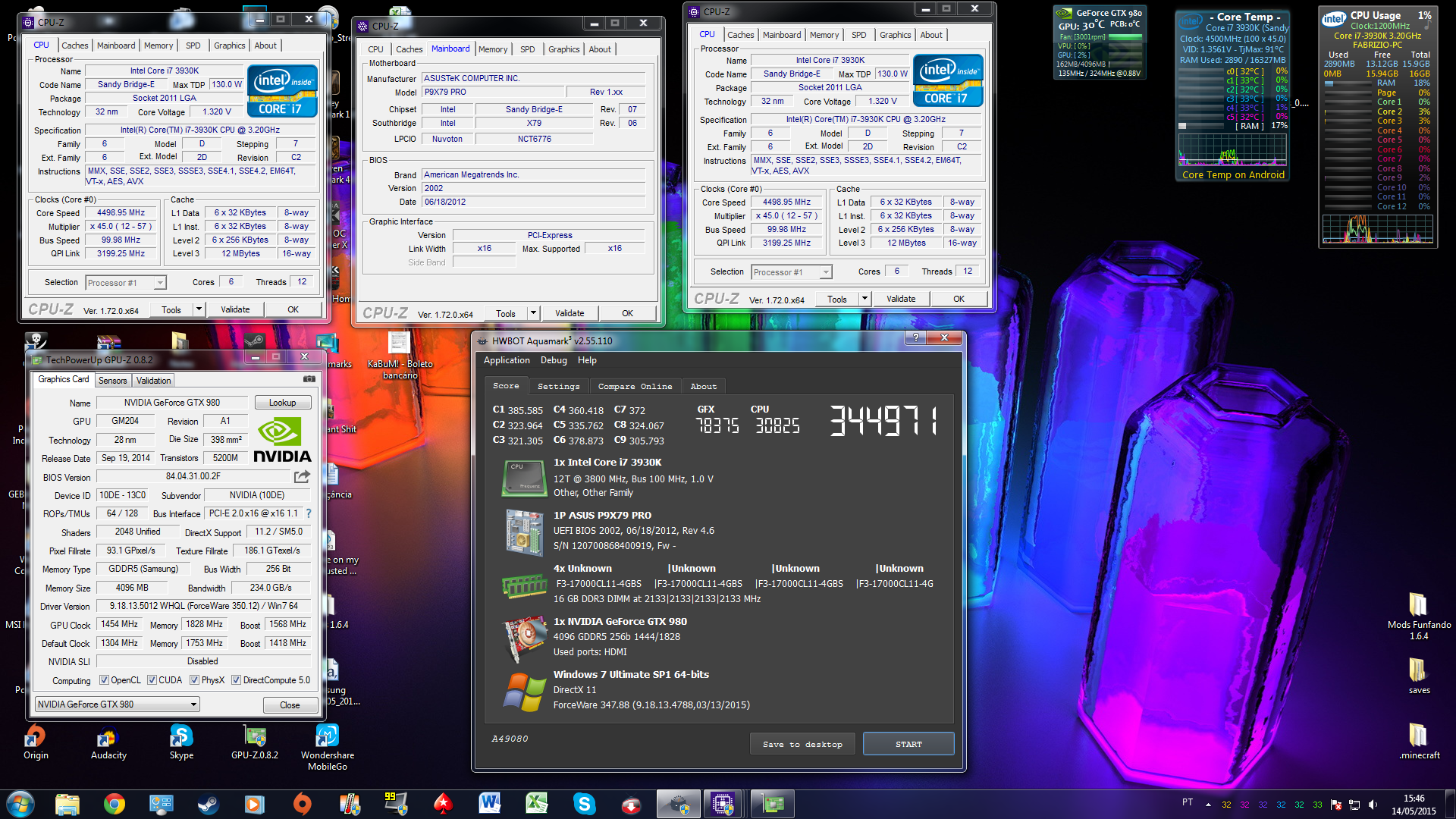Viewport: 1456px width, 819px height.
Task: Click the Tools button in the right CPU-Z window
Action: [837, 299]
